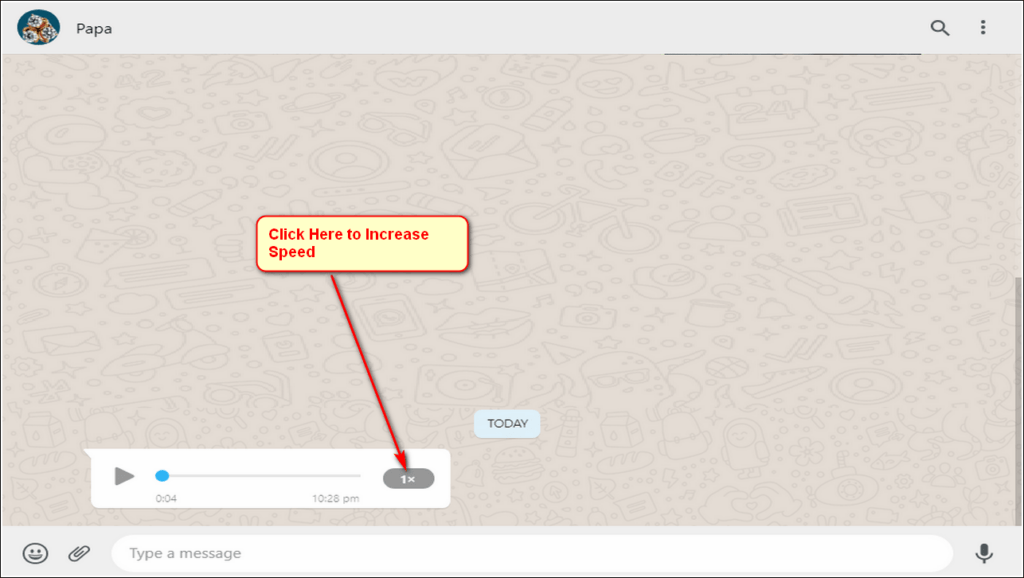Click the TODAY date label
This screenshot has width=1024, height=578.
[507, 424]
